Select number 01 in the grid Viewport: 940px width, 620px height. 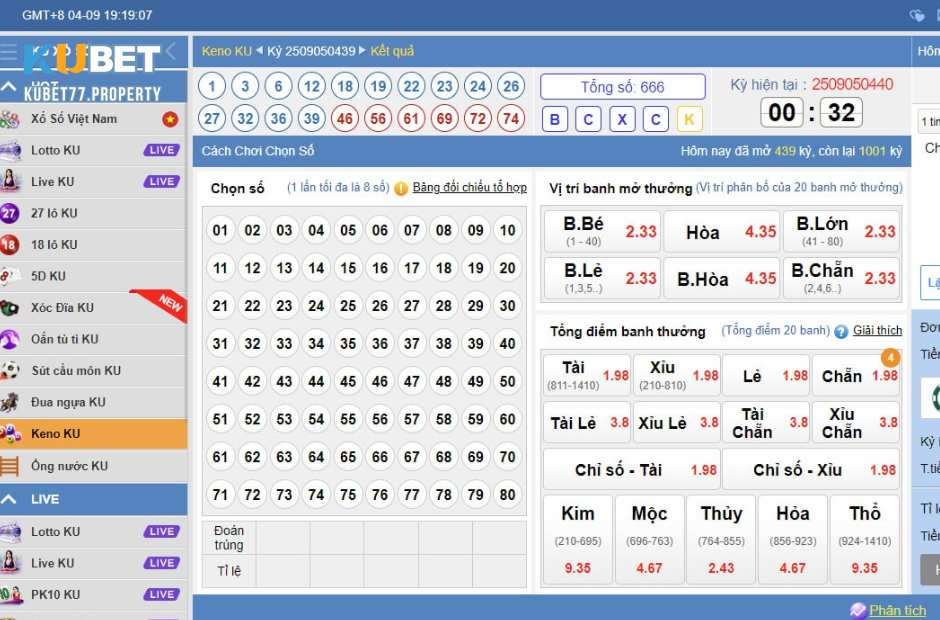[220, 230]
